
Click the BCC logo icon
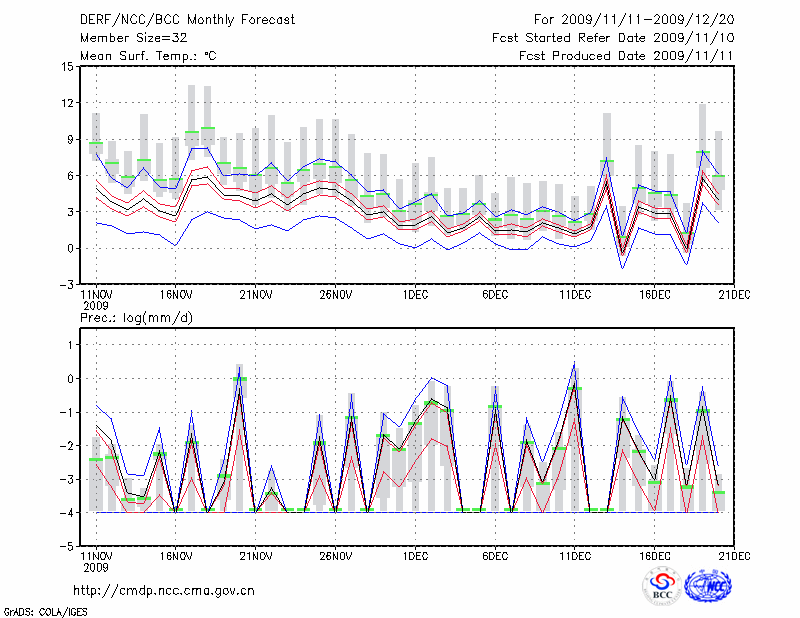pyautogui.click(x=662, y=587)
